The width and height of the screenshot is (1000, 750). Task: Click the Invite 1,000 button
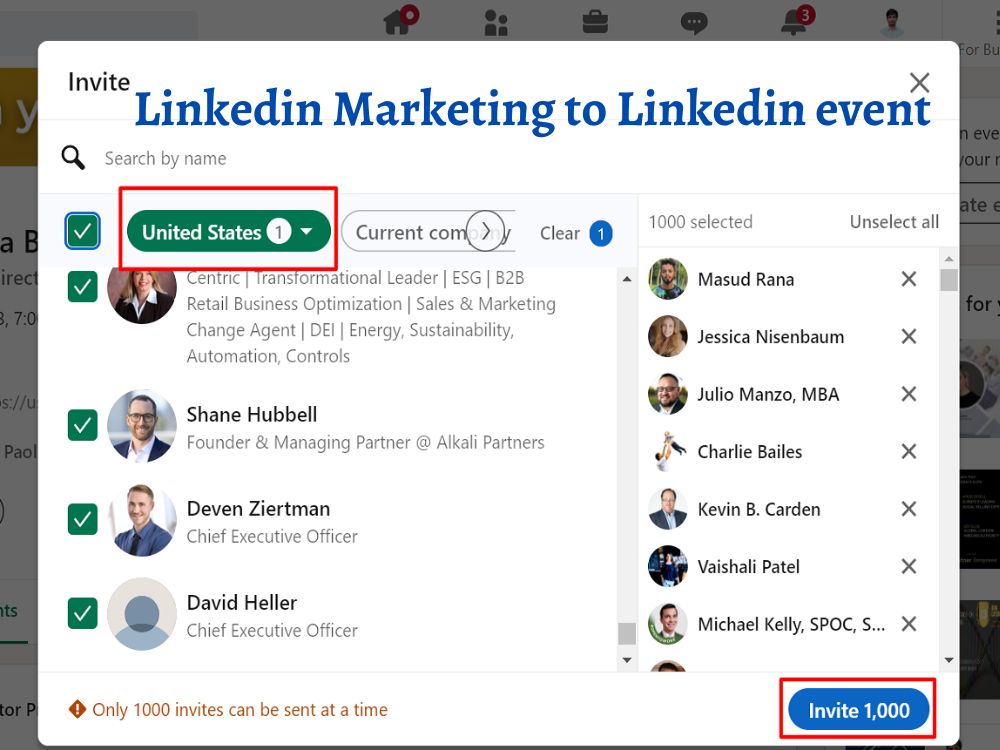(856, 709)
